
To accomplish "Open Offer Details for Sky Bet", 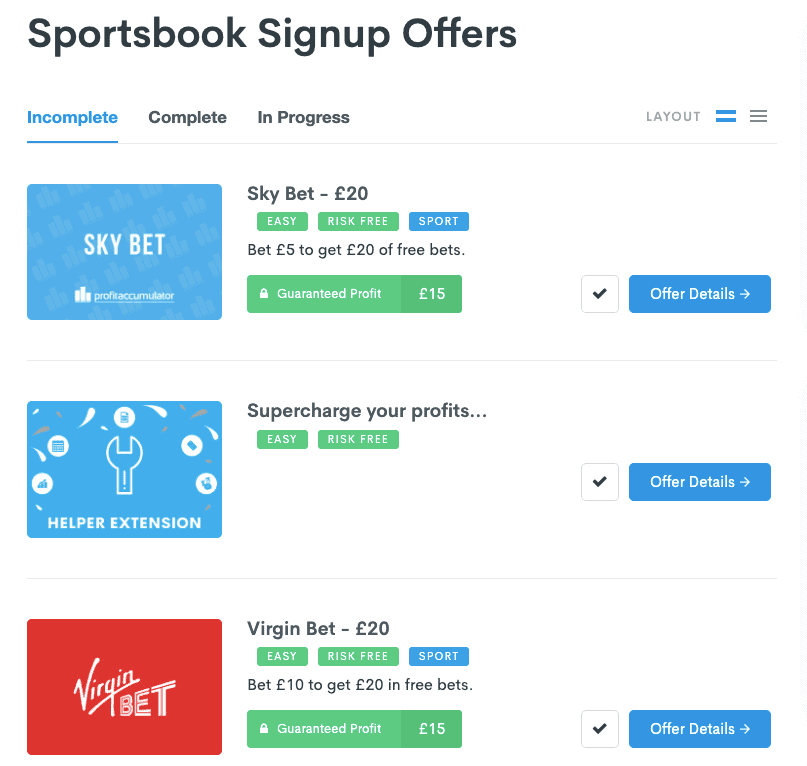I will coord(700,294).
